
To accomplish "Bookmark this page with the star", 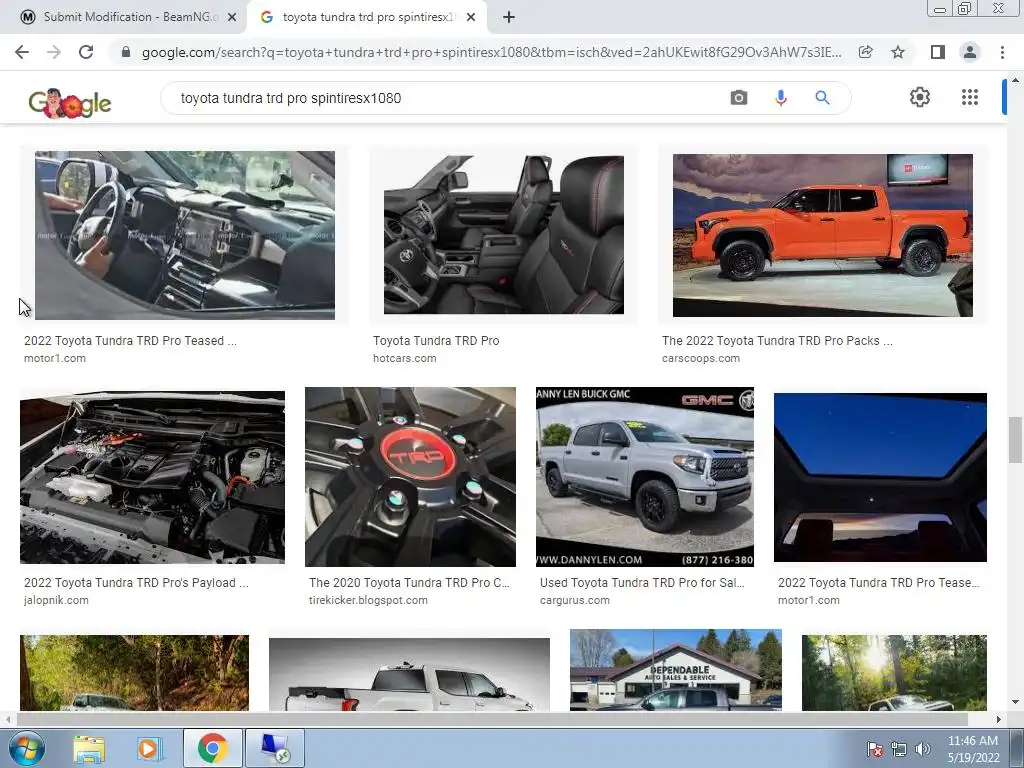I will click(x=898, y=52).
